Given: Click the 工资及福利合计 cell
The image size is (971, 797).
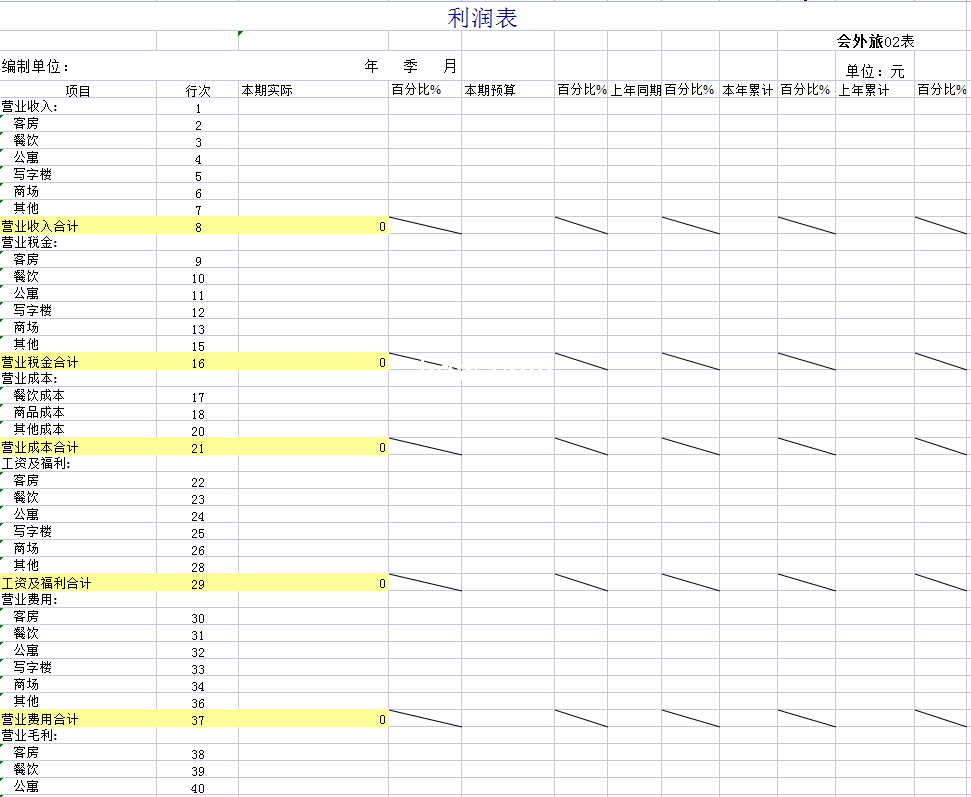Looking at the screenshot, I should coord(46,583).
